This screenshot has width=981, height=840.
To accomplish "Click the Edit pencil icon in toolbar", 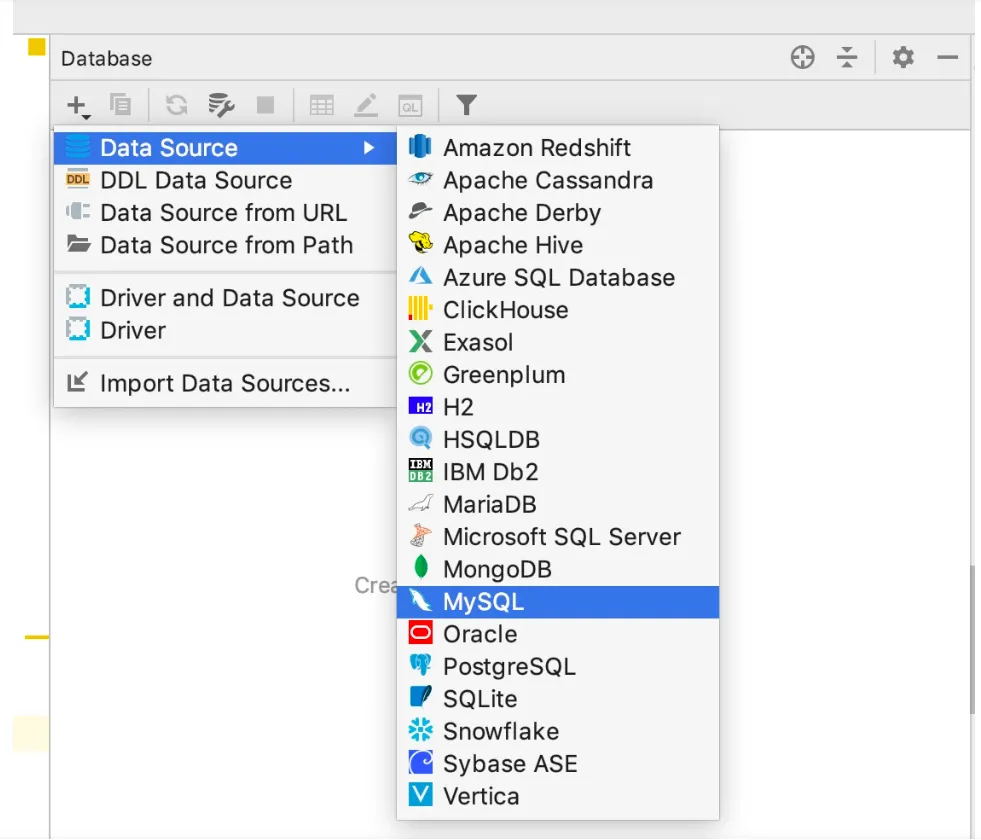I will 366,104.
